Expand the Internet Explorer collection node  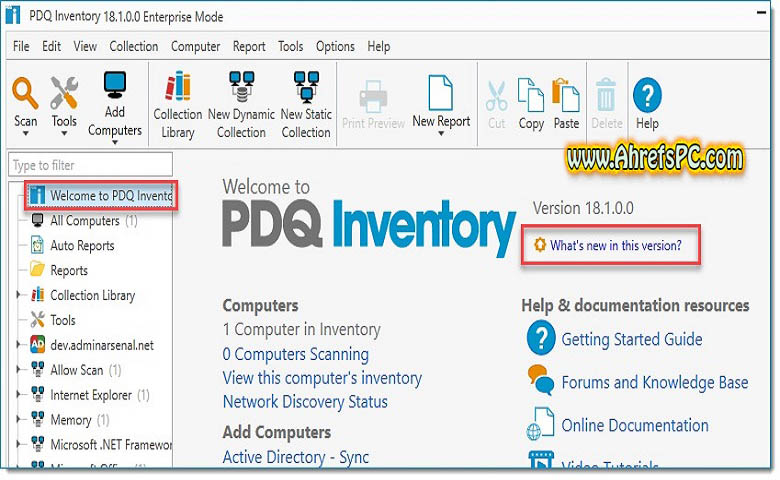18,394
